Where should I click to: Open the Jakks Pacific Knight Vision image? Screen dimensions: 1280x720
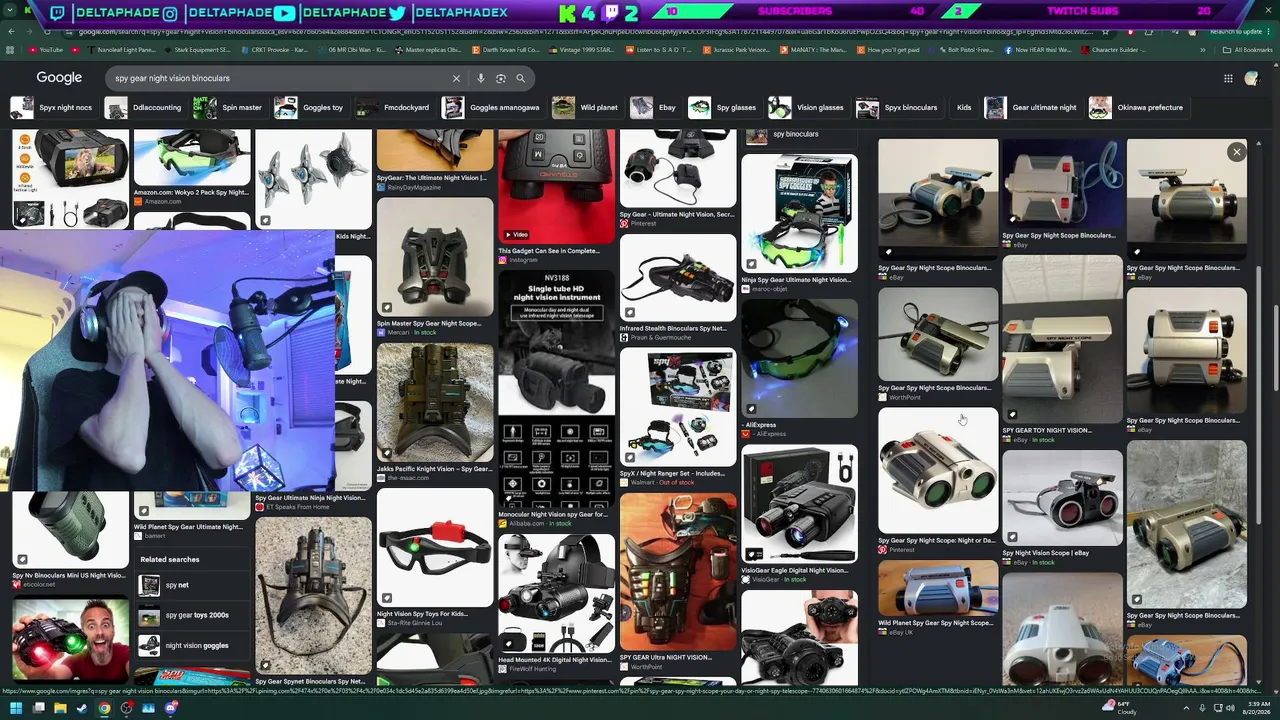pos(435,402)
